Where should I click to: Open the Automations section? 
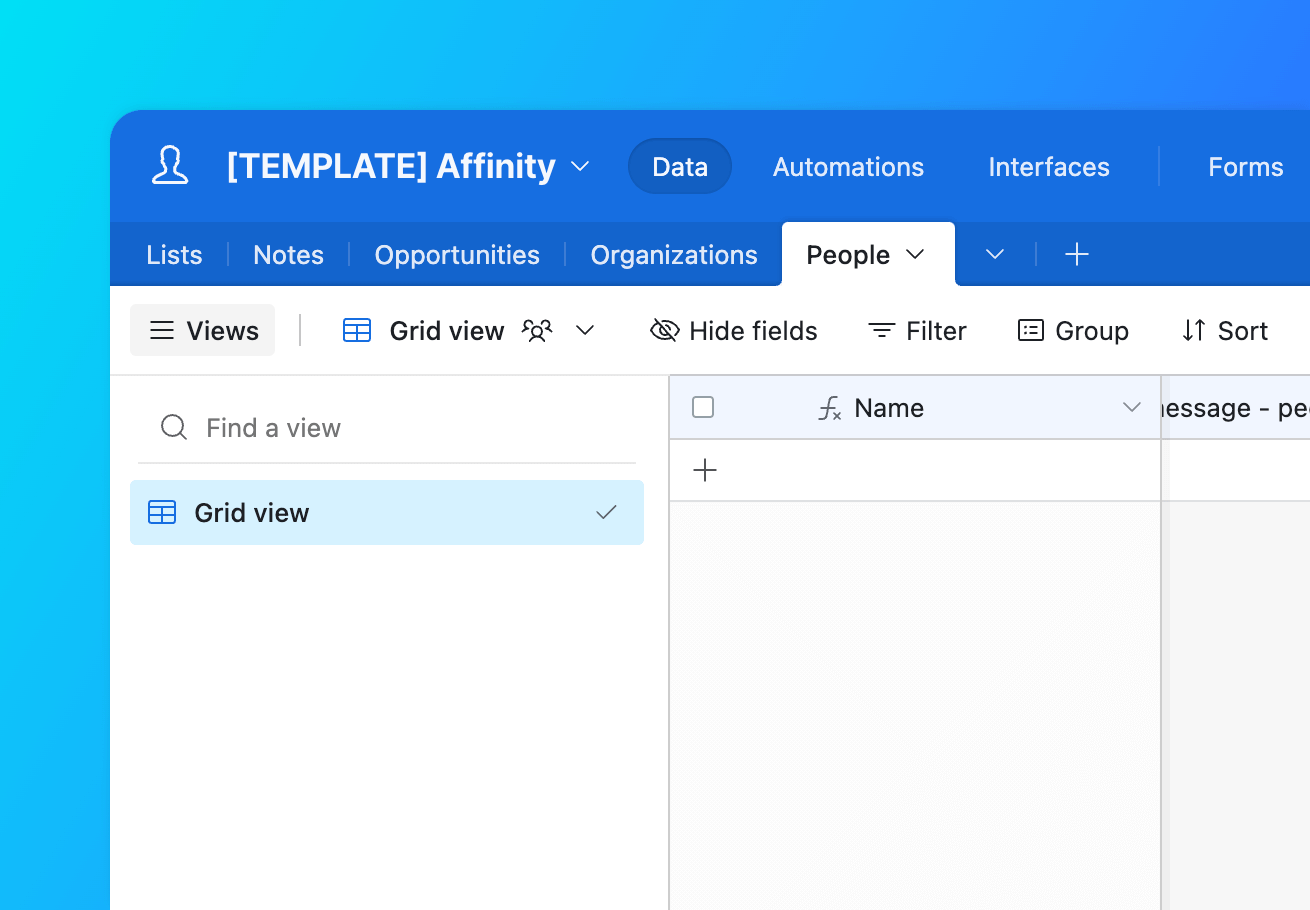click(848, 166)
